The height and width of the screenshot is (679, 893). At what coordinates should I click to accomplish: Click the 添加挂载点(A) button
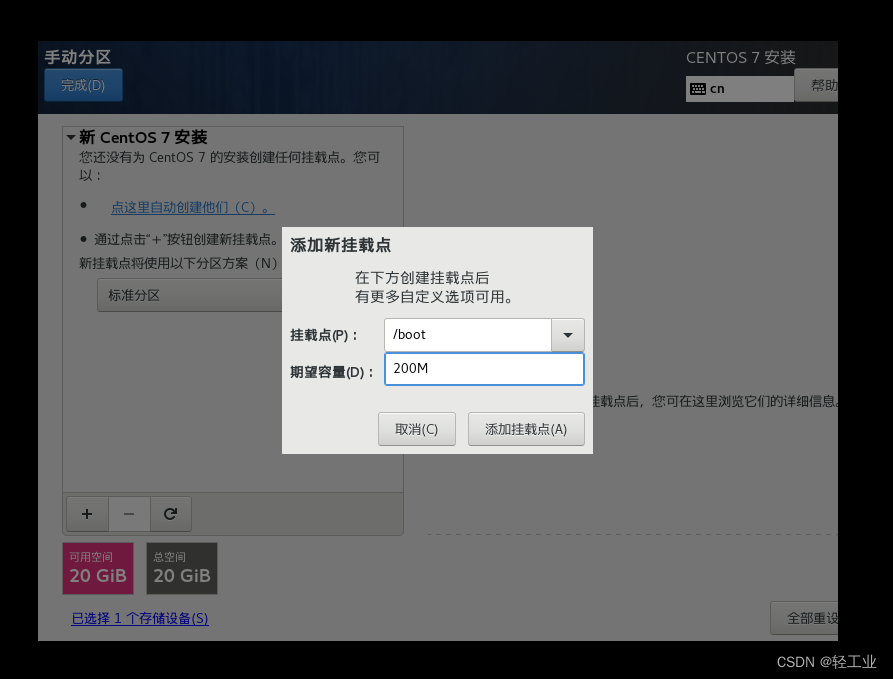(526, 429)
